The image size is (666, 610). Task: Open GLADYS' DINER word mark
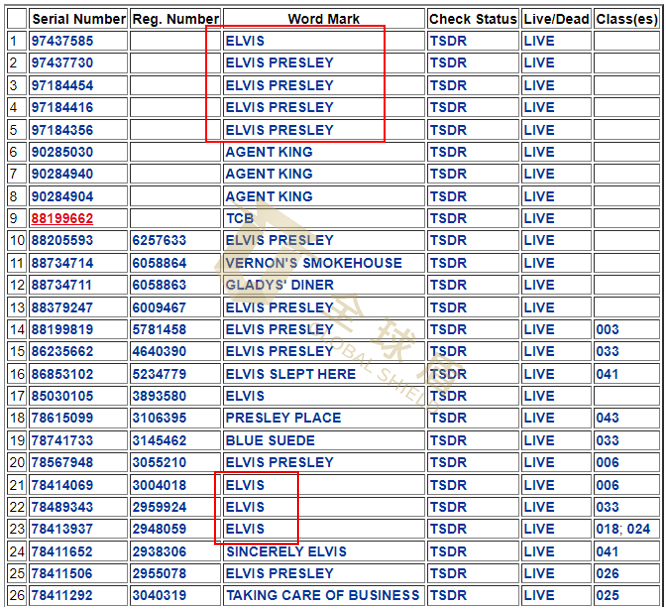(279, 285)
